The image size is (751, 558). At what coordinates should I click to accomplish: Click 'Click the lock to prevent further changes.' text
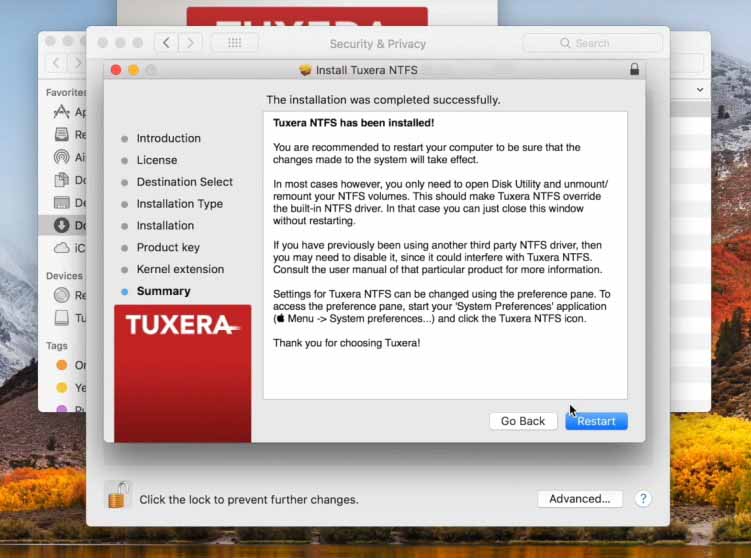pyautogui.click(x=249, y=500)
